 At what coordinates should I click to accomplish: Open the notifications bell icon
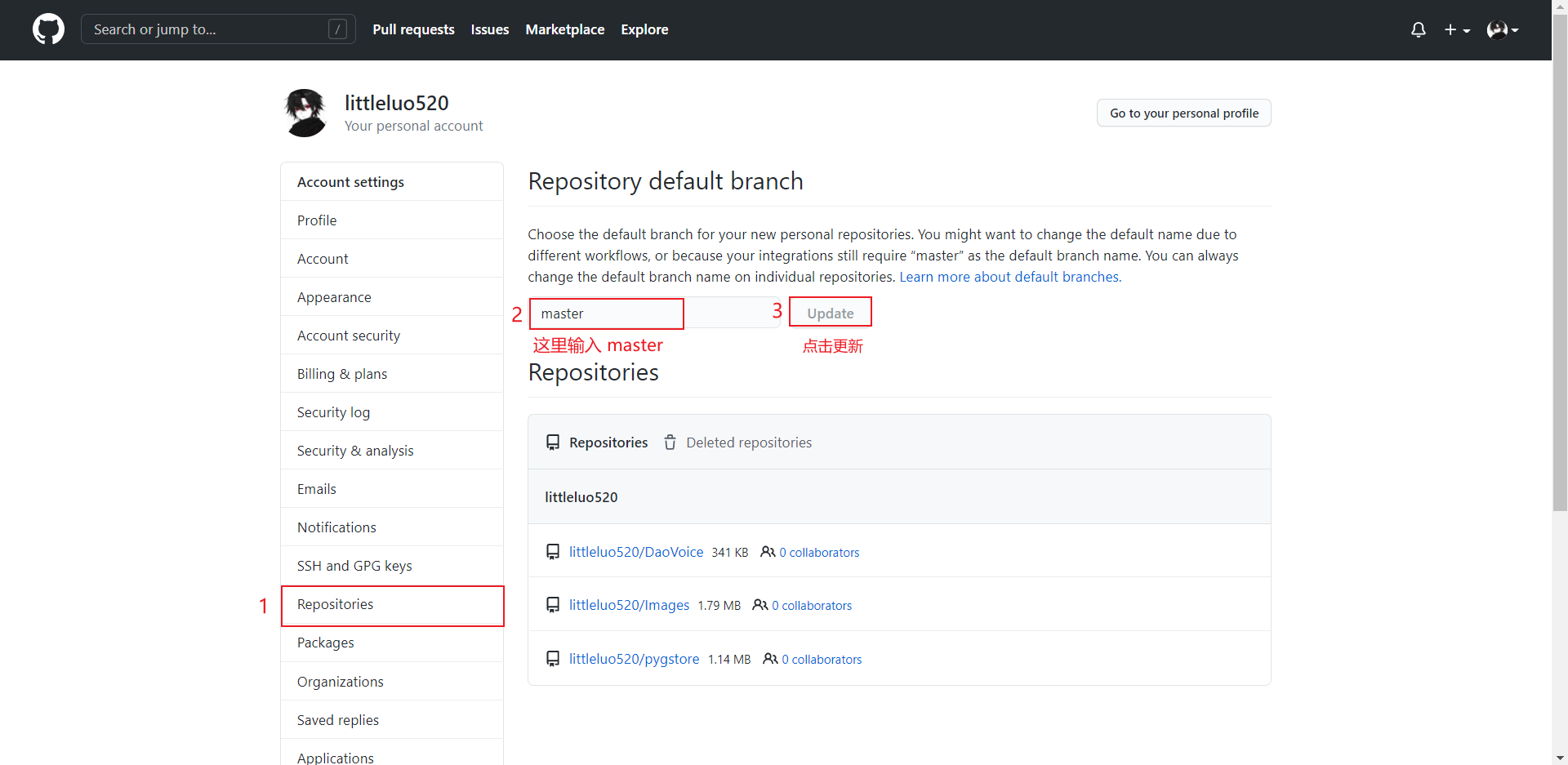(1418, 30)
